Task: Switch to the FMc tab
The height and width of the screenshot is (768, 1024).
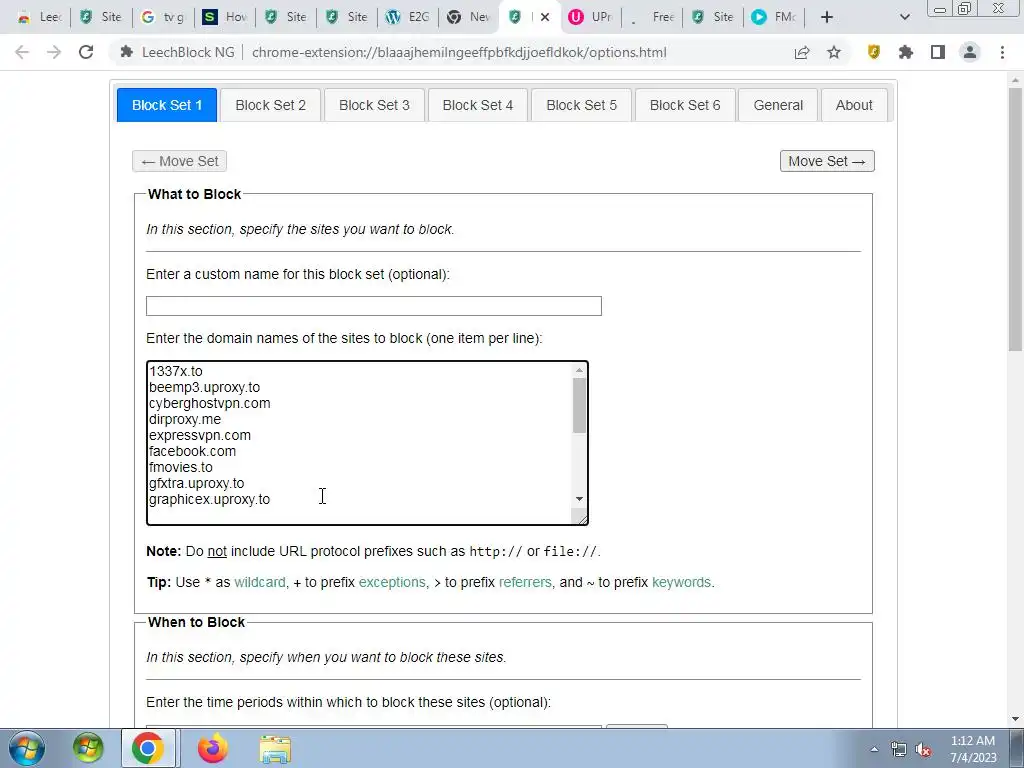Action: [x=774, y=17]
